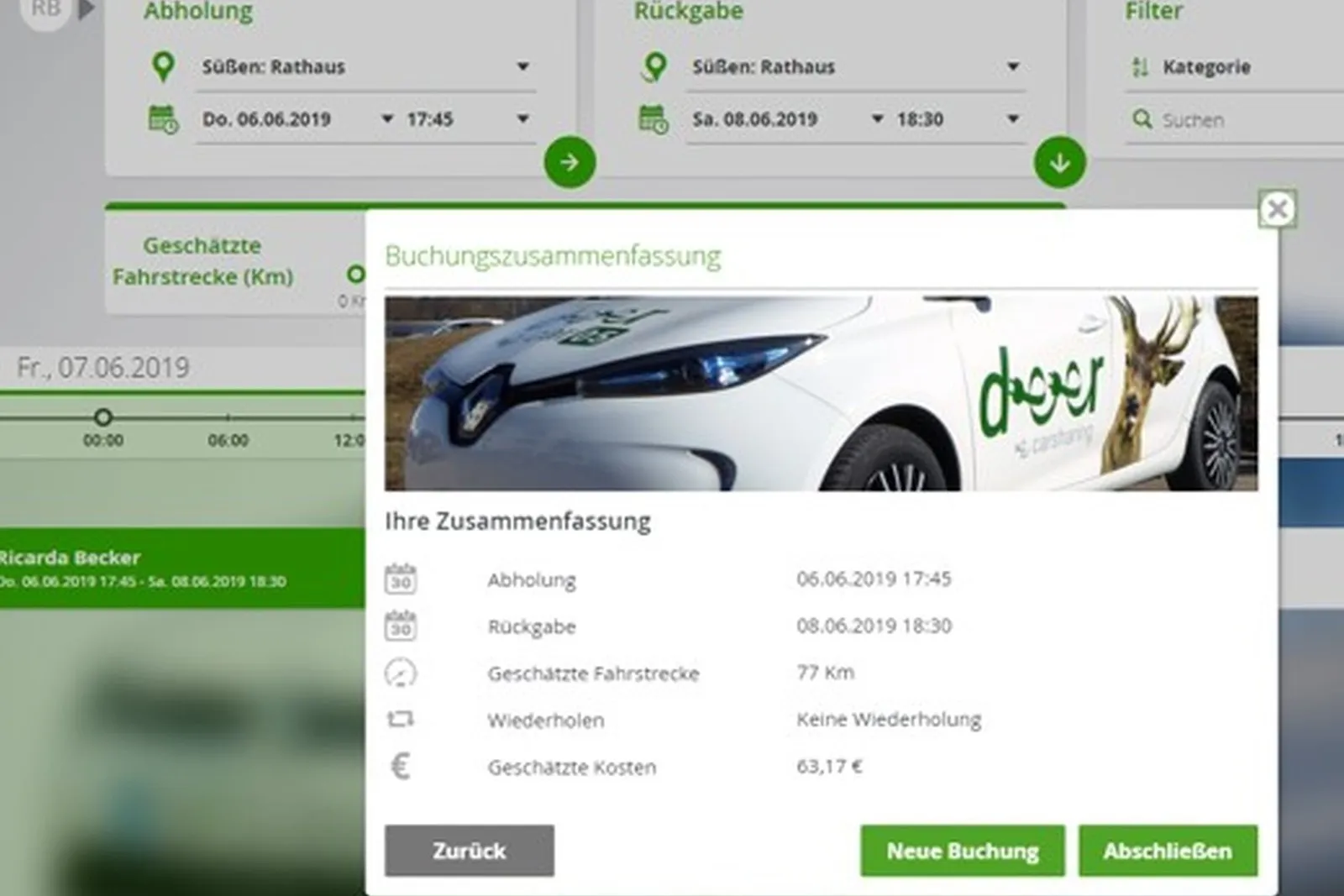Open Abholung time dropdown 17:45

[x=468, y=119]
